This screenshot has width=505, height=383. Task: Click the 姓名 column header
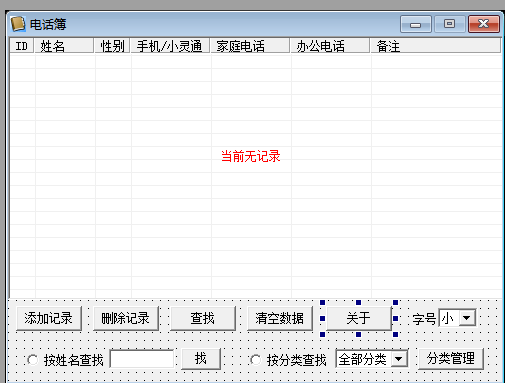click(64, 46)
